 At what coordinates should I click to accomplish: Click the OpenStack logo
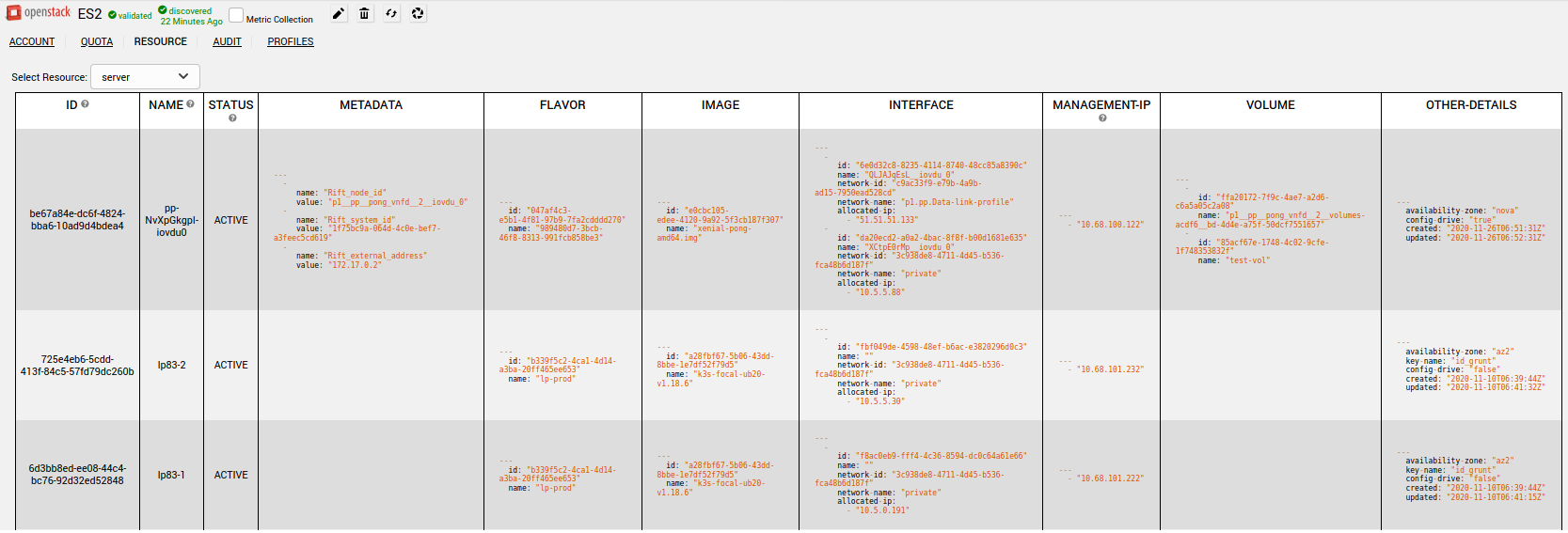pyautogui.click(x=39, y=13)
